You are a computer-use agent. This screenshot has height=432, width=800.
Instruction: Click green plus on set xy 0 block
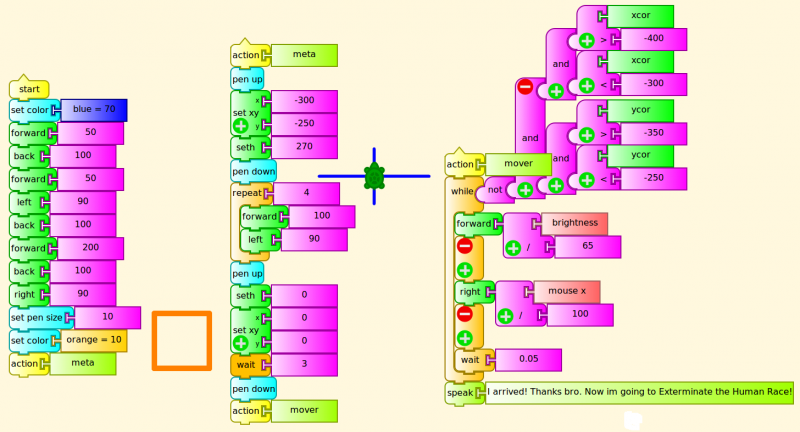coord(240,342)
